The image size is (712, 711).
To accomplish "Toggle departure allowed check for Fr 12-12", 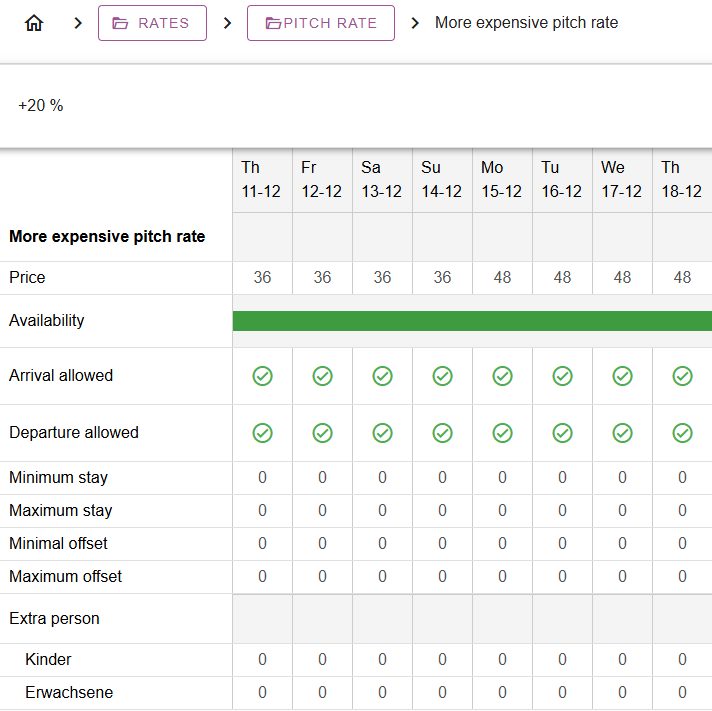I will (322, 433).
